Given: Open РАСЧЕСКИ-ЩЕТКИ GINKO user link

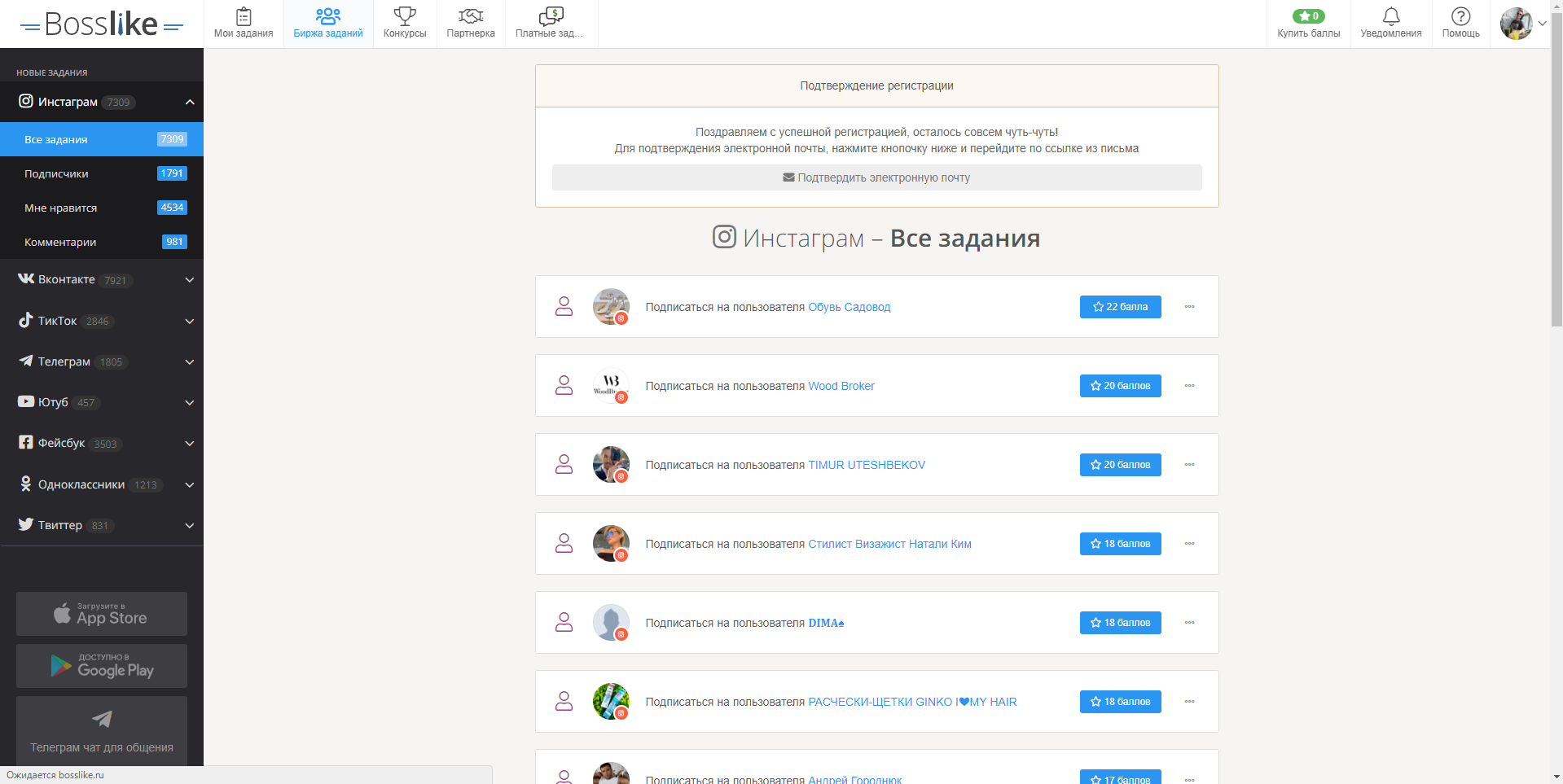Looking at the screenshot, I should coord(912,702).
